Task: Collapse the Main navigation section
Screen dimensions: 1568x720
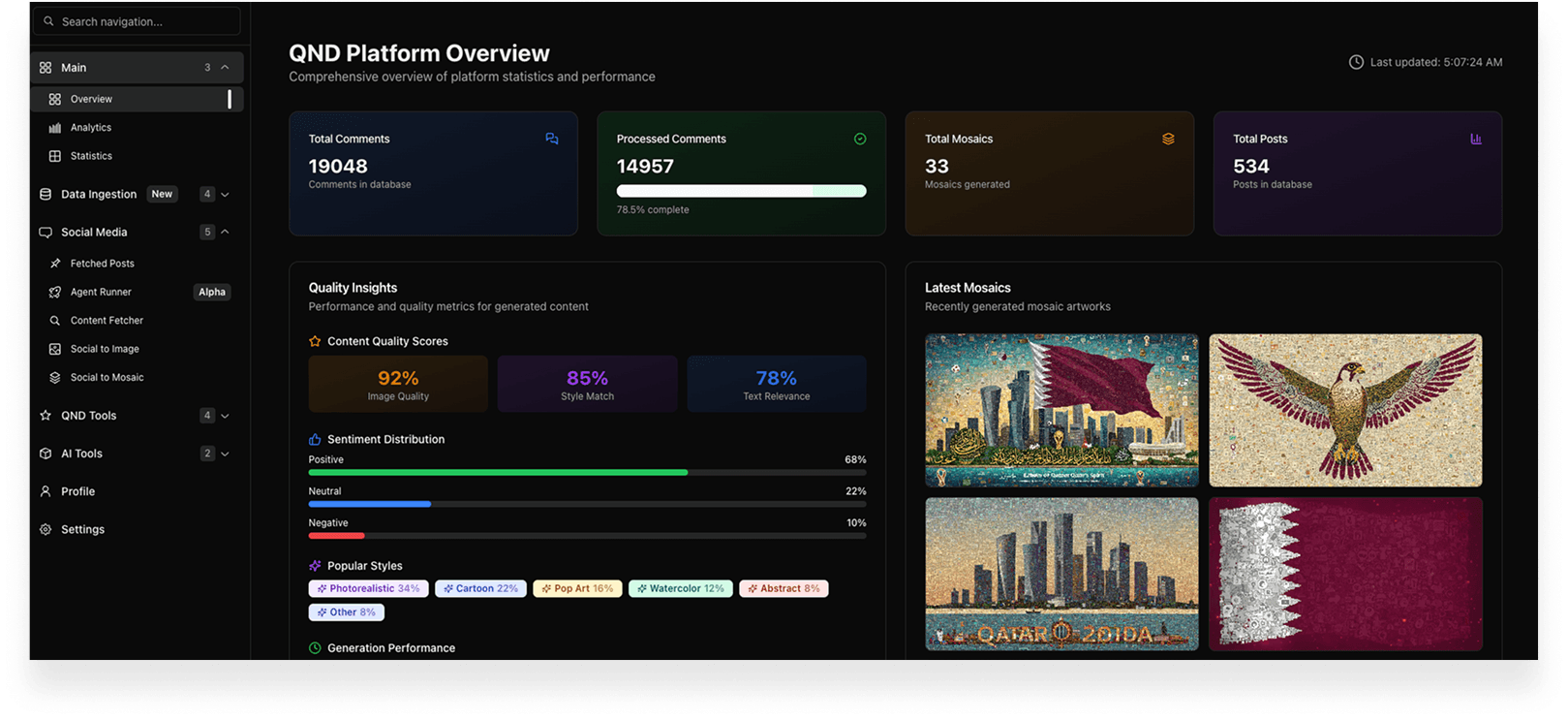Action: (x=225, y=68)
